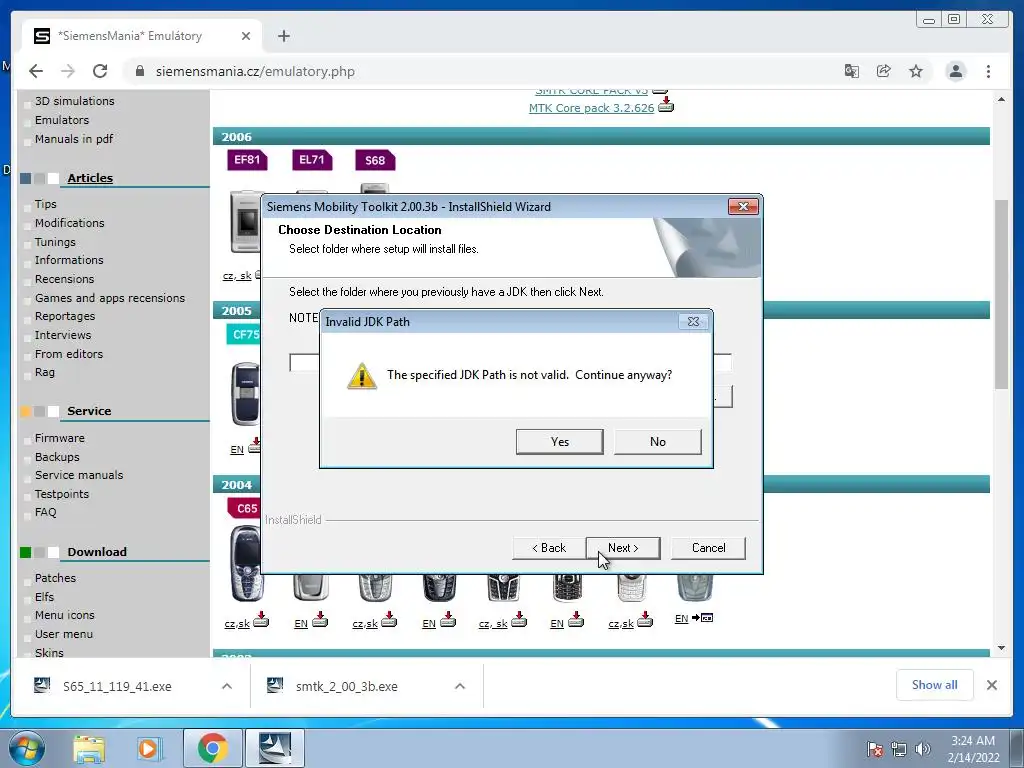
Task: Click the page scrollbar thumb
Action: tap(1001, 295)
